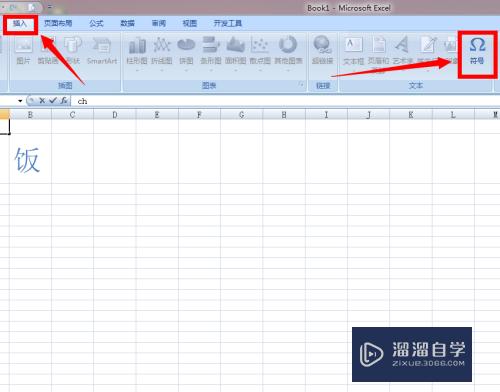Image resolution: width=500 pixels, height=392 pixels.
Task: Select column C header
Action: [x=72, y=115]
